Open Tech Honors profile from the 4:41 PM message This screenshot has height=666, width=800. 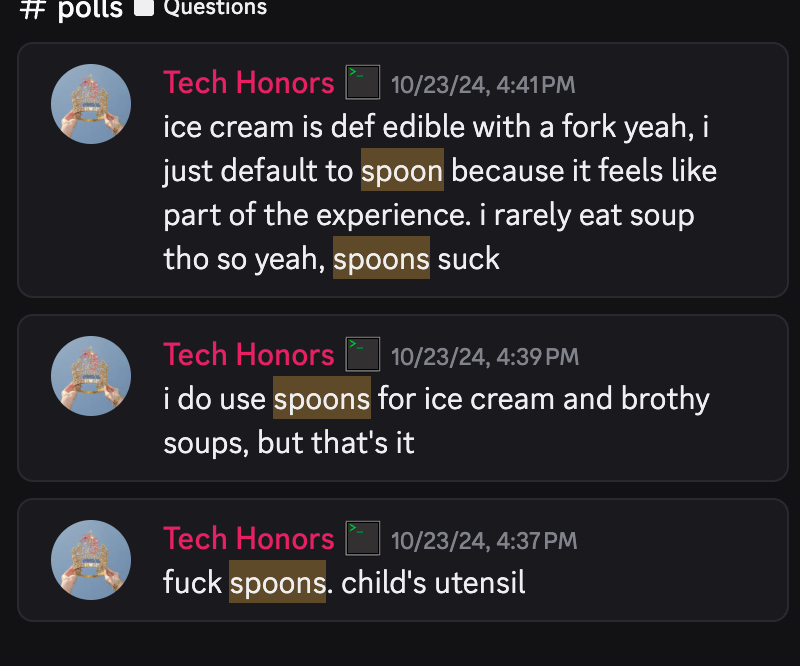click(248, 83)
